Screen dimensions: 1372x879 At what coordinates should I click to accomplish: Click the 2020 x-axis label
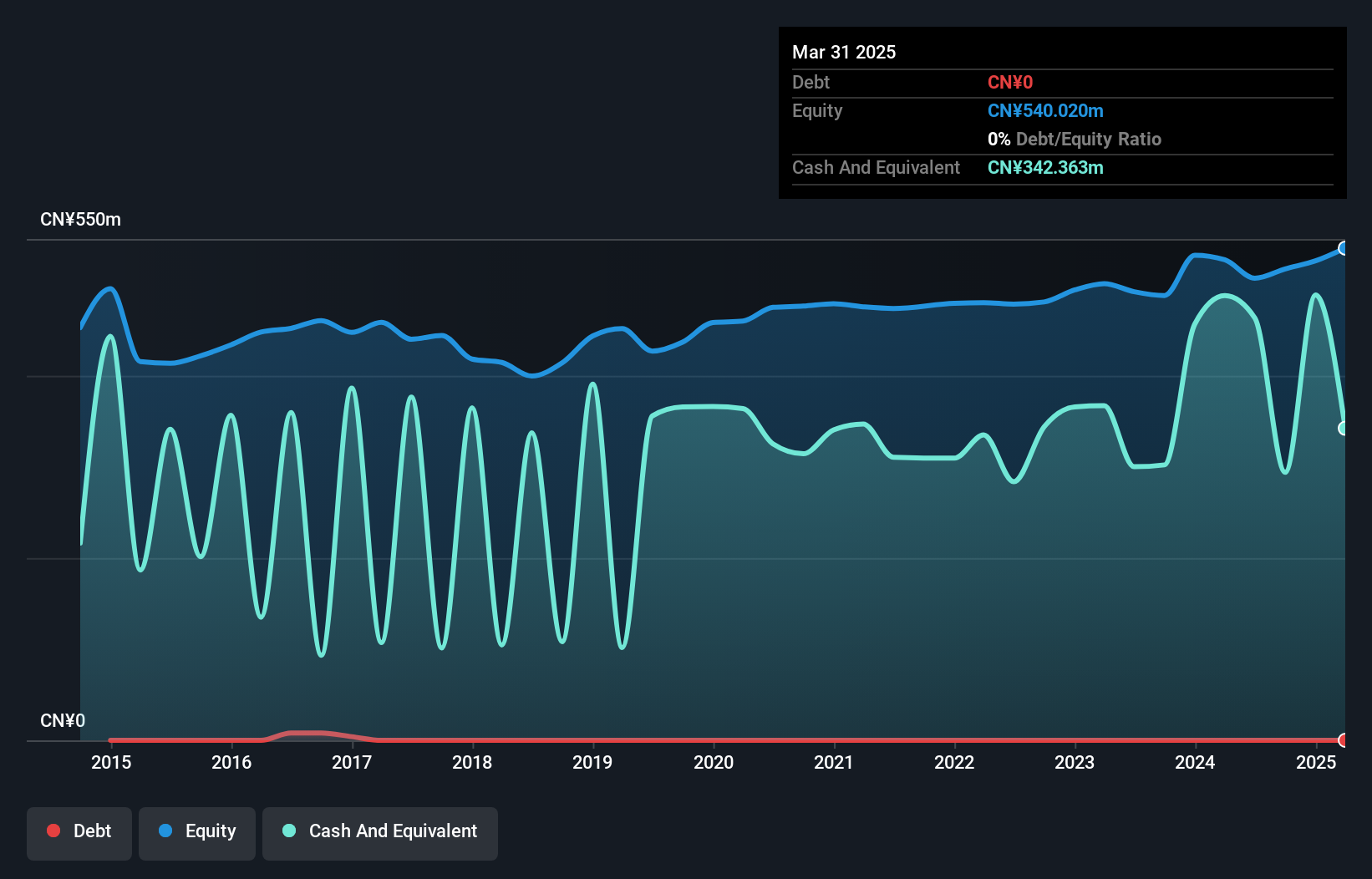coord(714,762)
